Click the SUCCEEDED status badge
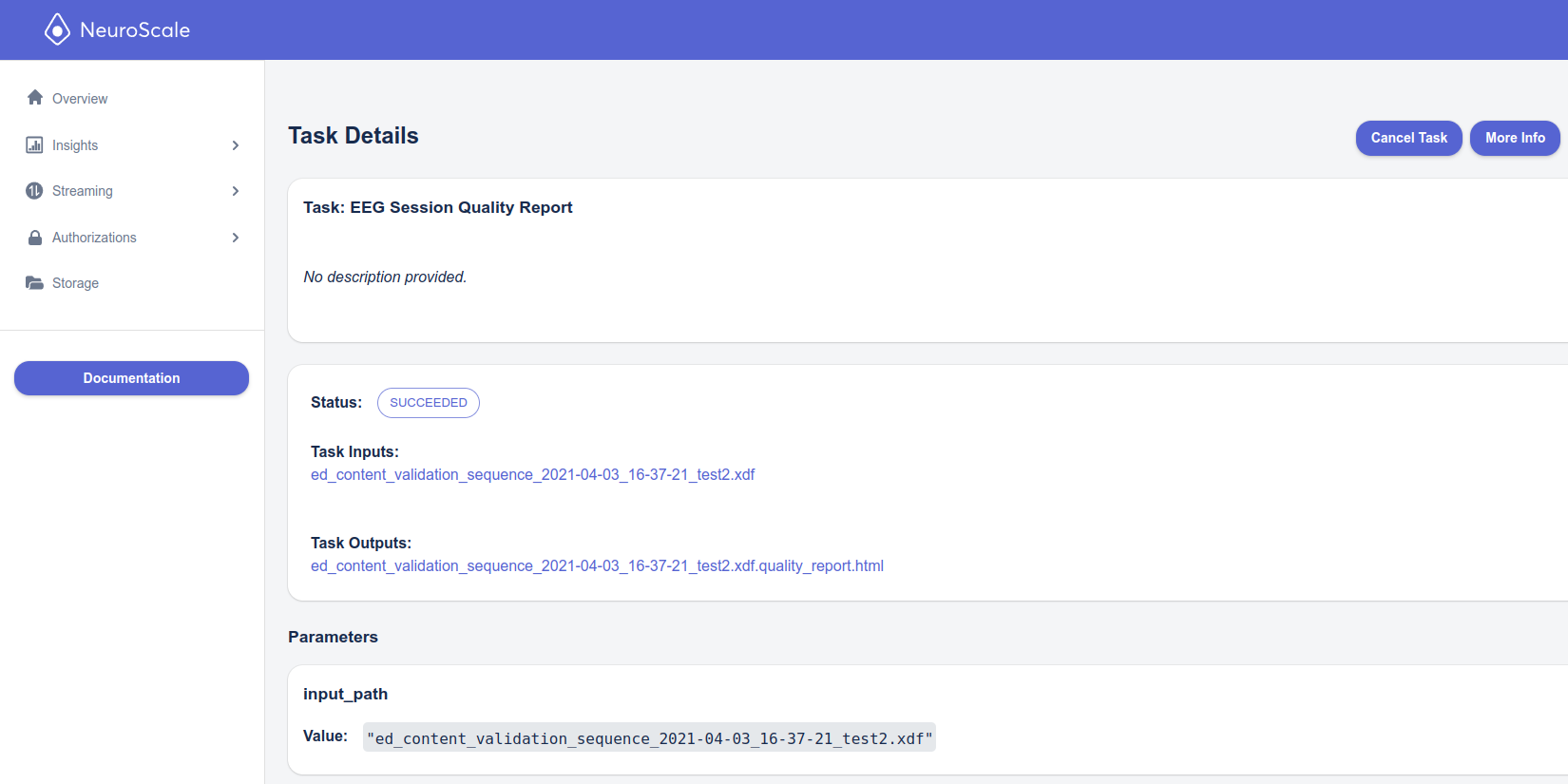The width and height of the screenshot is (1568, 784). click(x=429, y=403)
